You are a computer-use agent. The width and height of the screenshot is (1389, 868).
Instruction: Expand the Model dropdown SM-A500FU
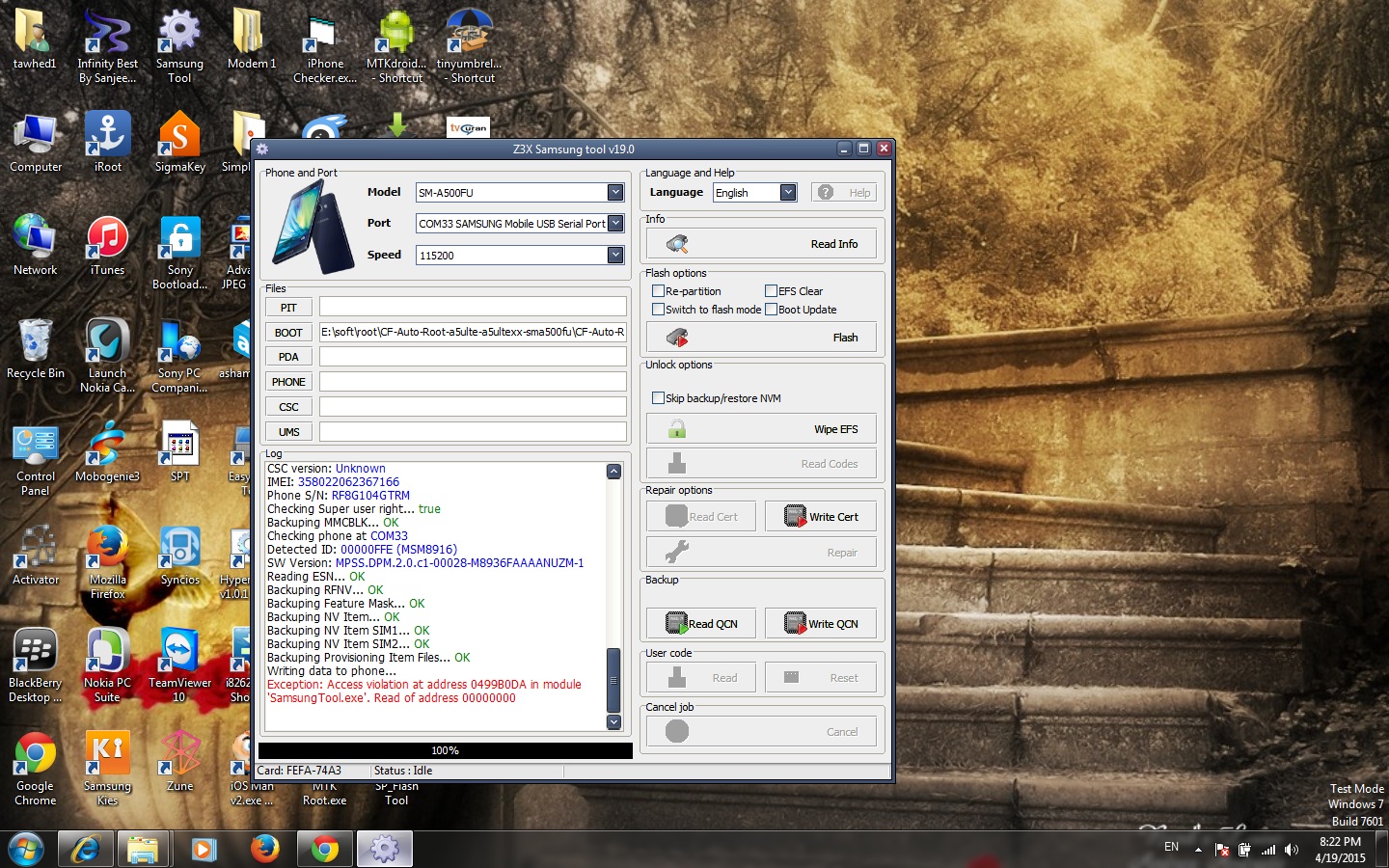click(x=615, y=193)
